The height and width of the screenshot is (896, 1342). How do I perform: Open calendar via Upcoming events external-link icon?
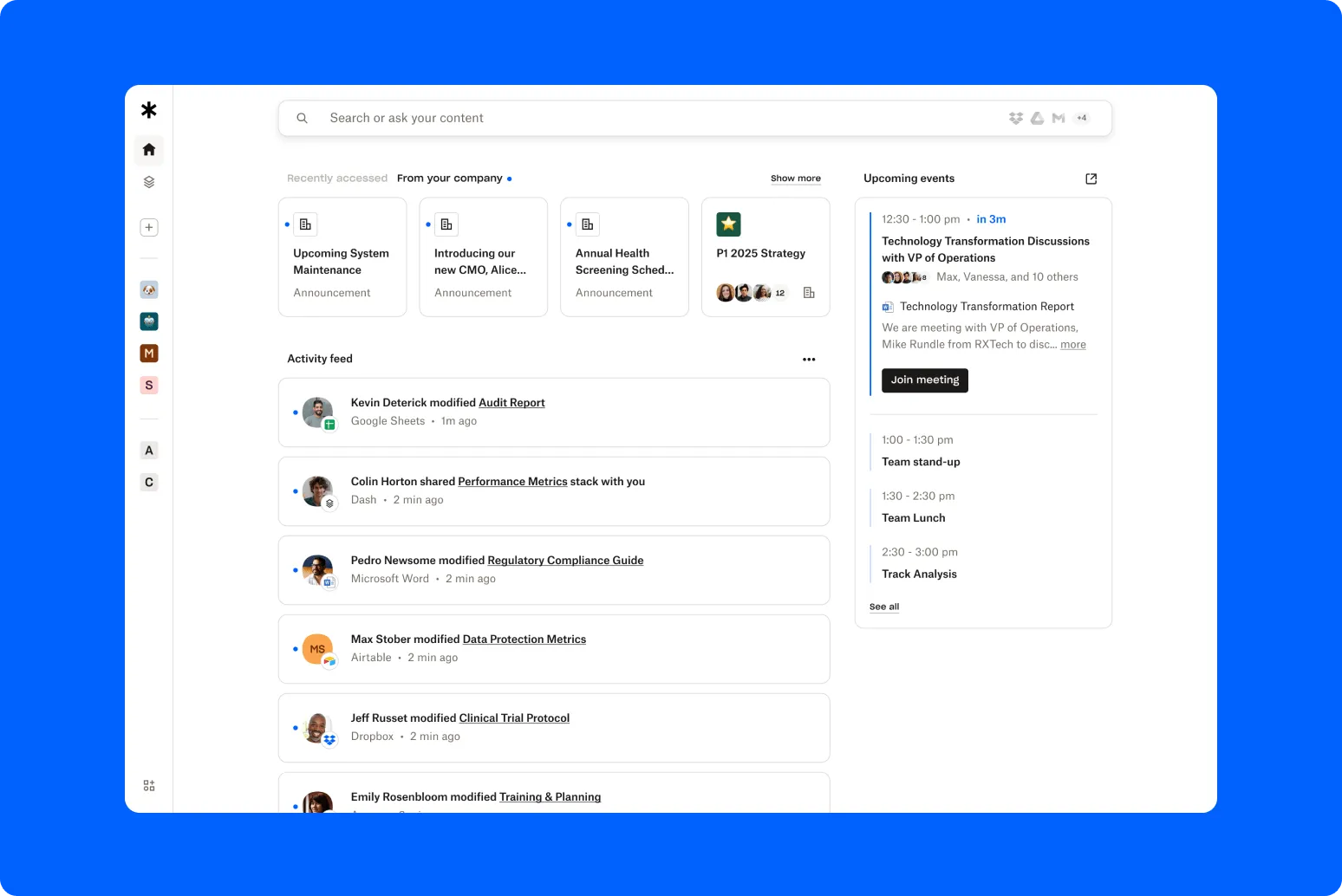tap(1091, 179)
